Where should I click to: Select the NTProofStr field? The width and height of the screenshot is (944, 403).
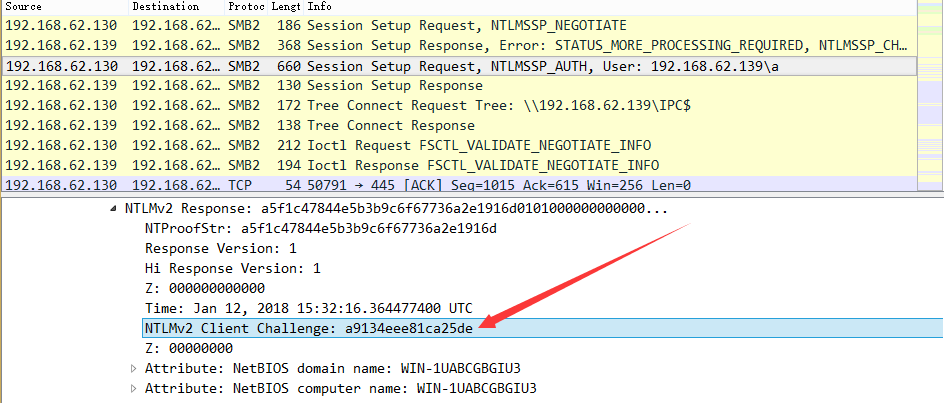pos(320,228)
